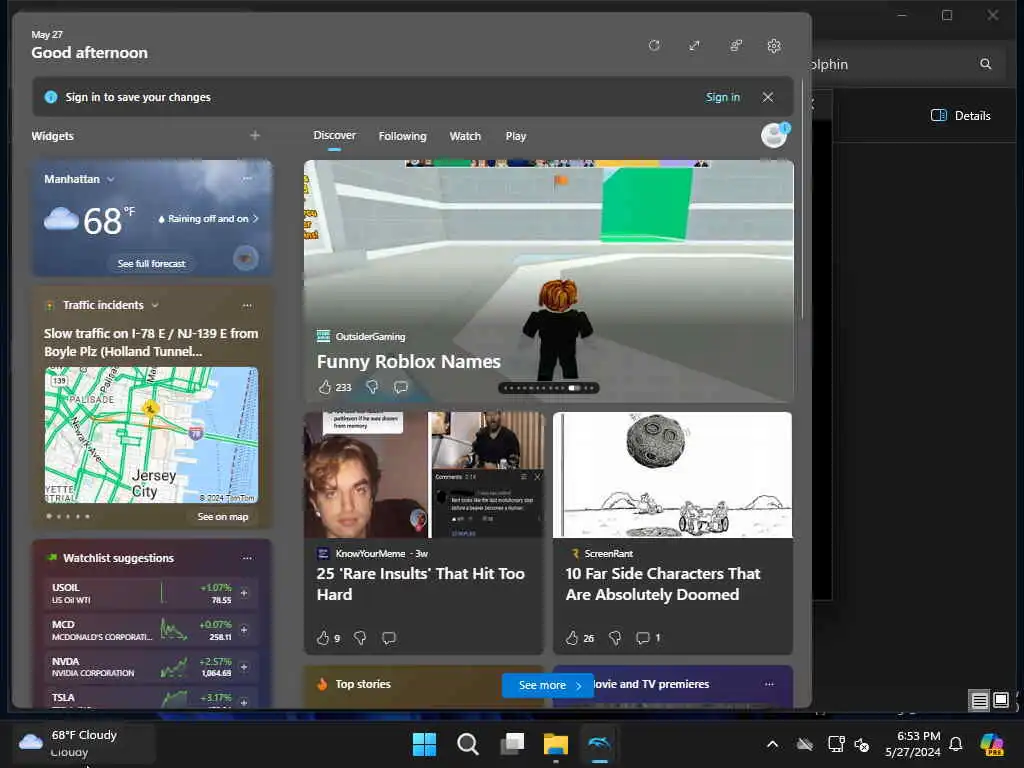Open the profile avatar with notification badge
Viewport: 1024px width, 768px height.
point(775,135)
